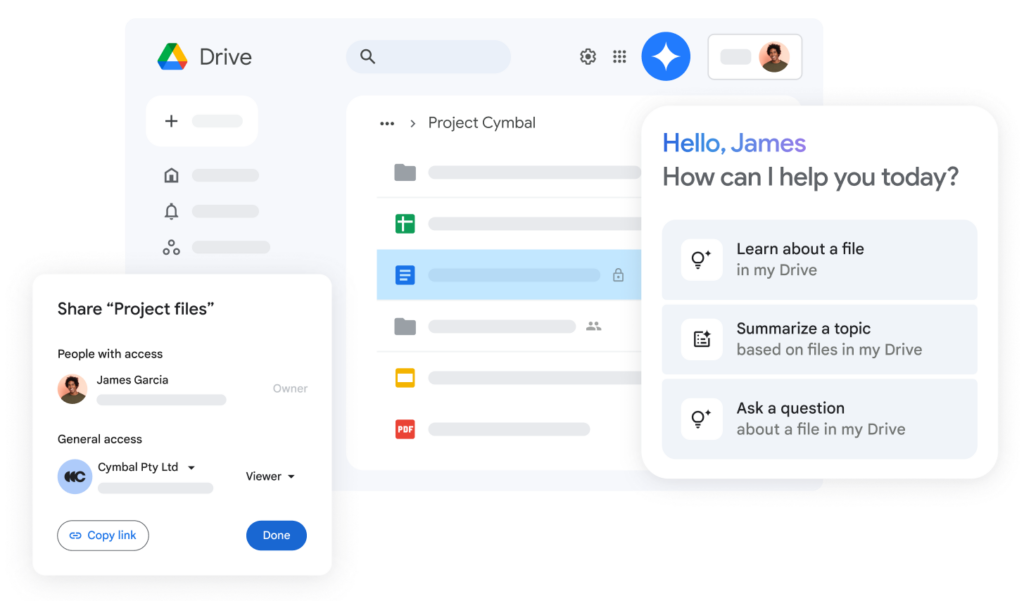Open the green Sheets file icon
Viewport: 1024px width, 601px height.
[405, 223]
